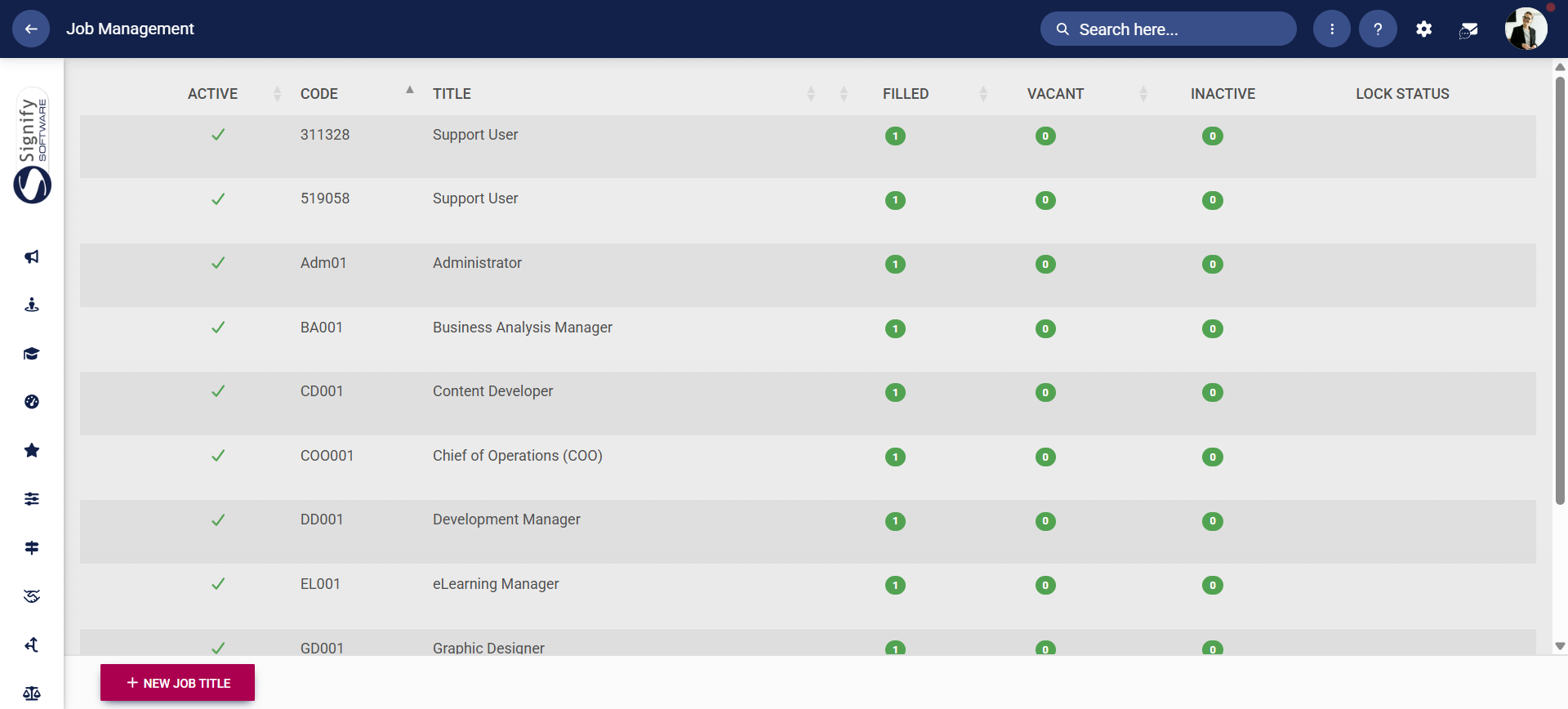Click the Signify Software logo

pos(33,146)
